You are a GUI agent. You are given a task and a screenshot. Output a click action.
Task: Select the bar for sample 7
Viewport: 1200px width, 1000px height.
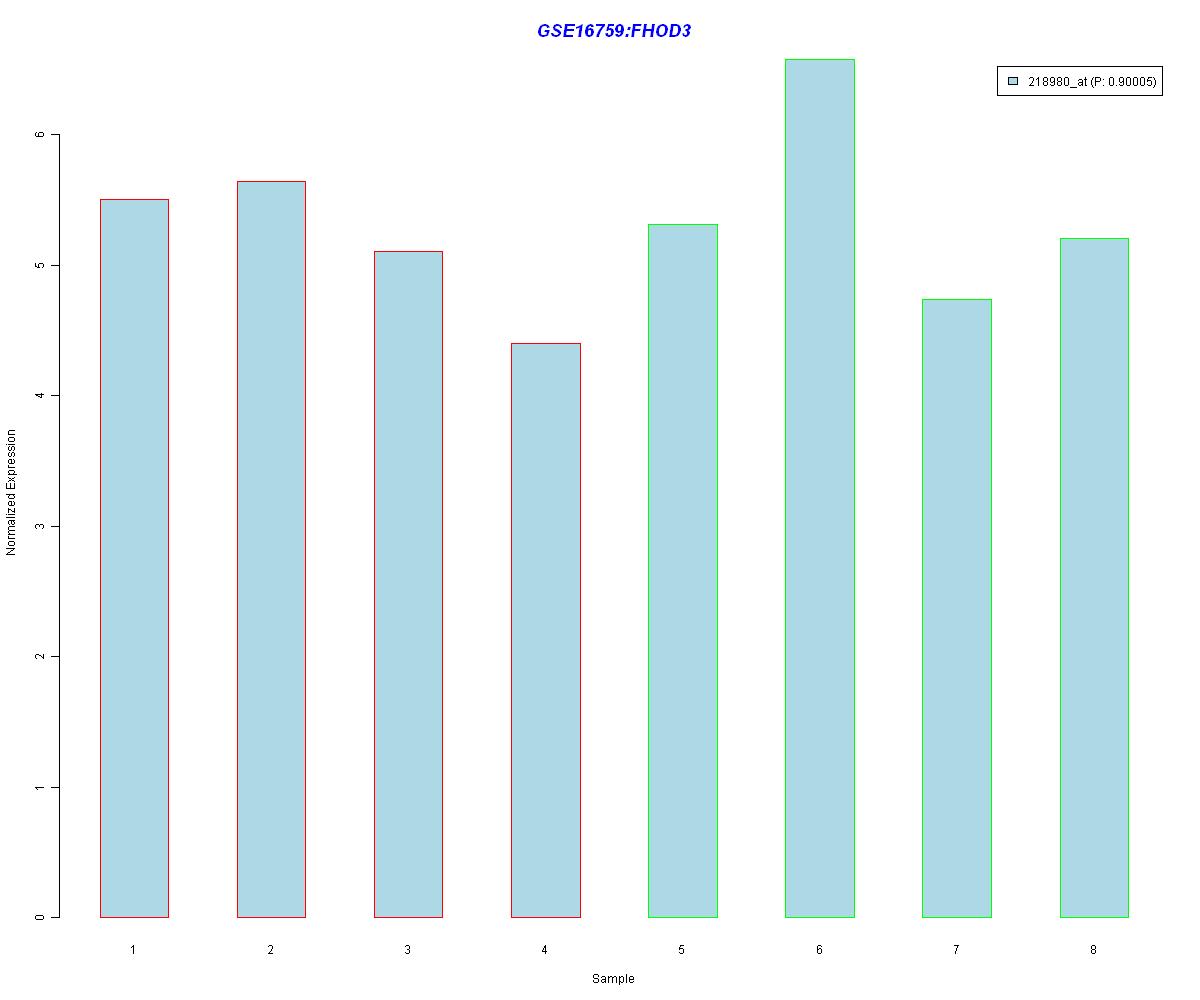coord(957,608)
